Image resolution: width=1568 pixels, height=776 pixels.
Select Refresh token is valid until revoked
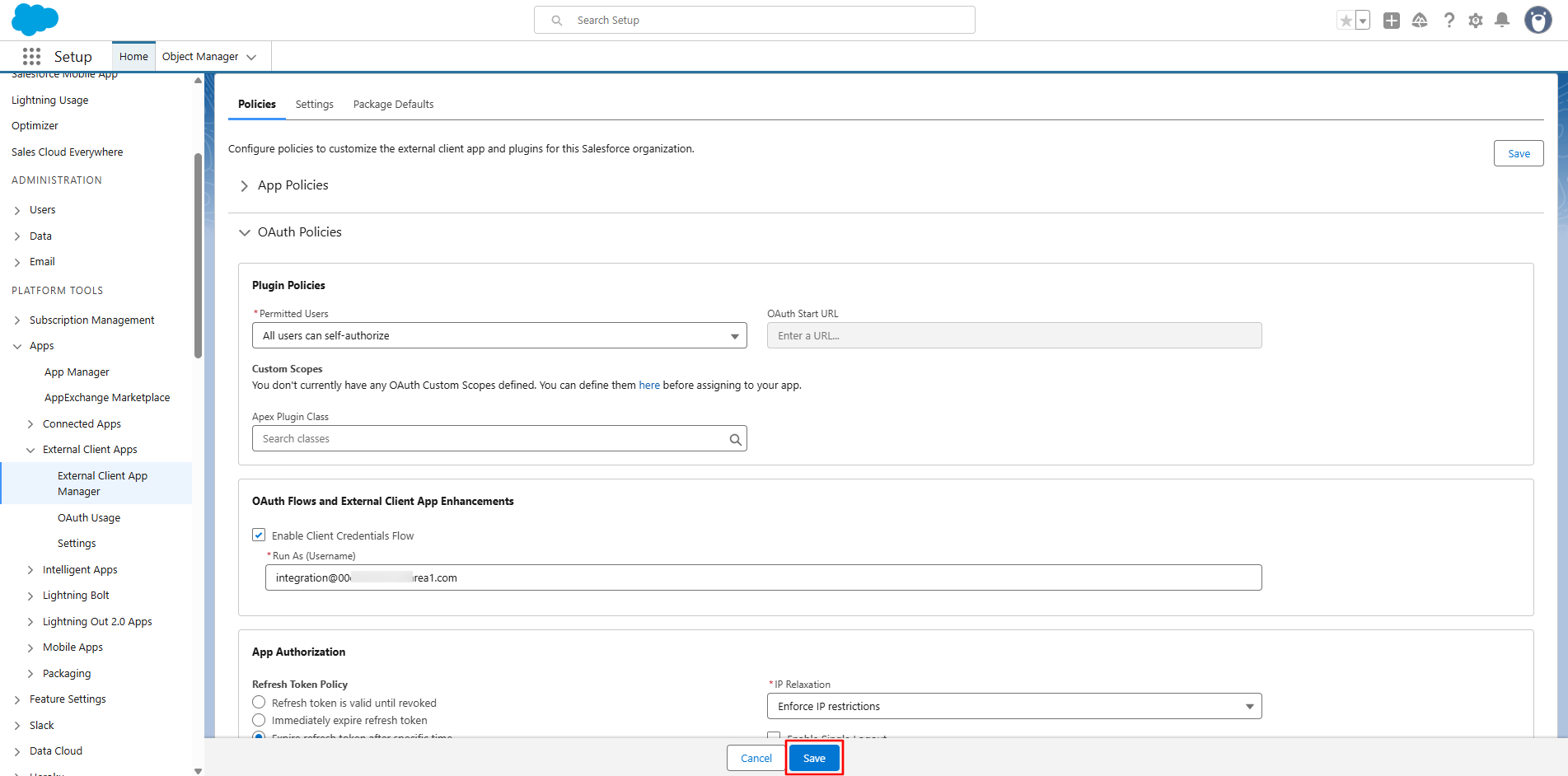pos(259,702)
